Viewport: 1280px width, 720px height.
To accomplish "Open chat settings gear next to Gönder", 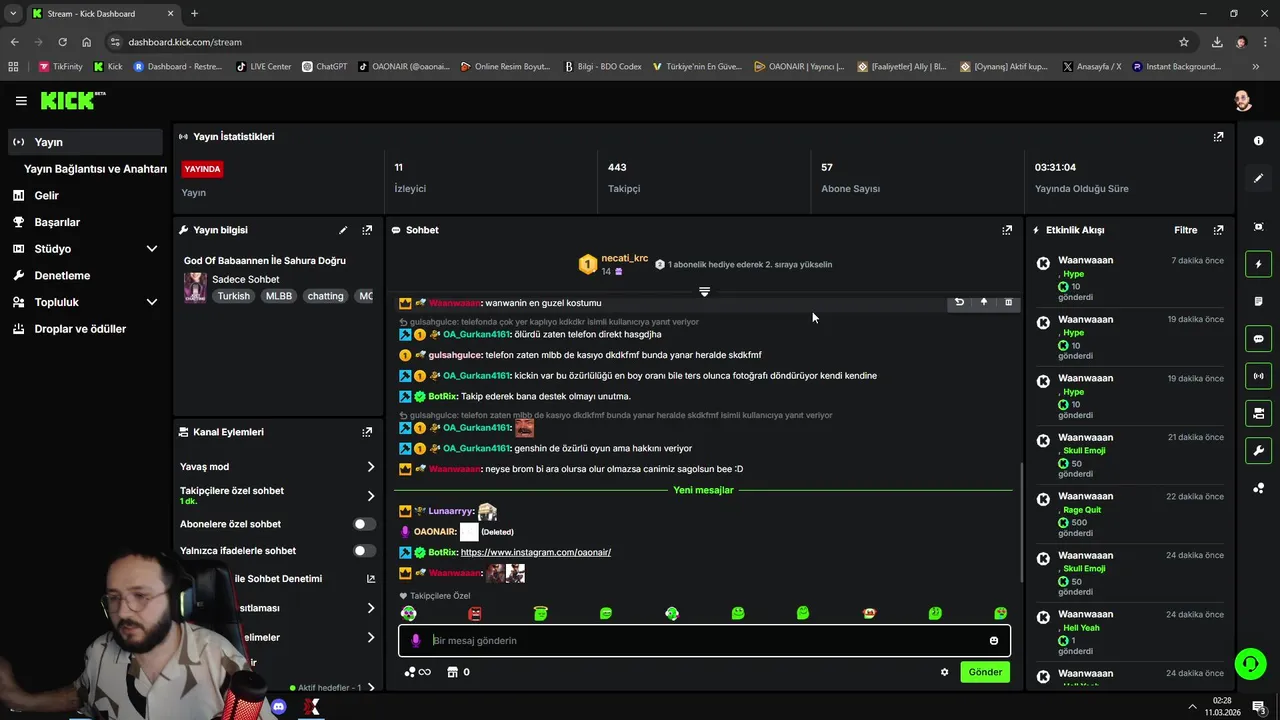I will [944, 672].
